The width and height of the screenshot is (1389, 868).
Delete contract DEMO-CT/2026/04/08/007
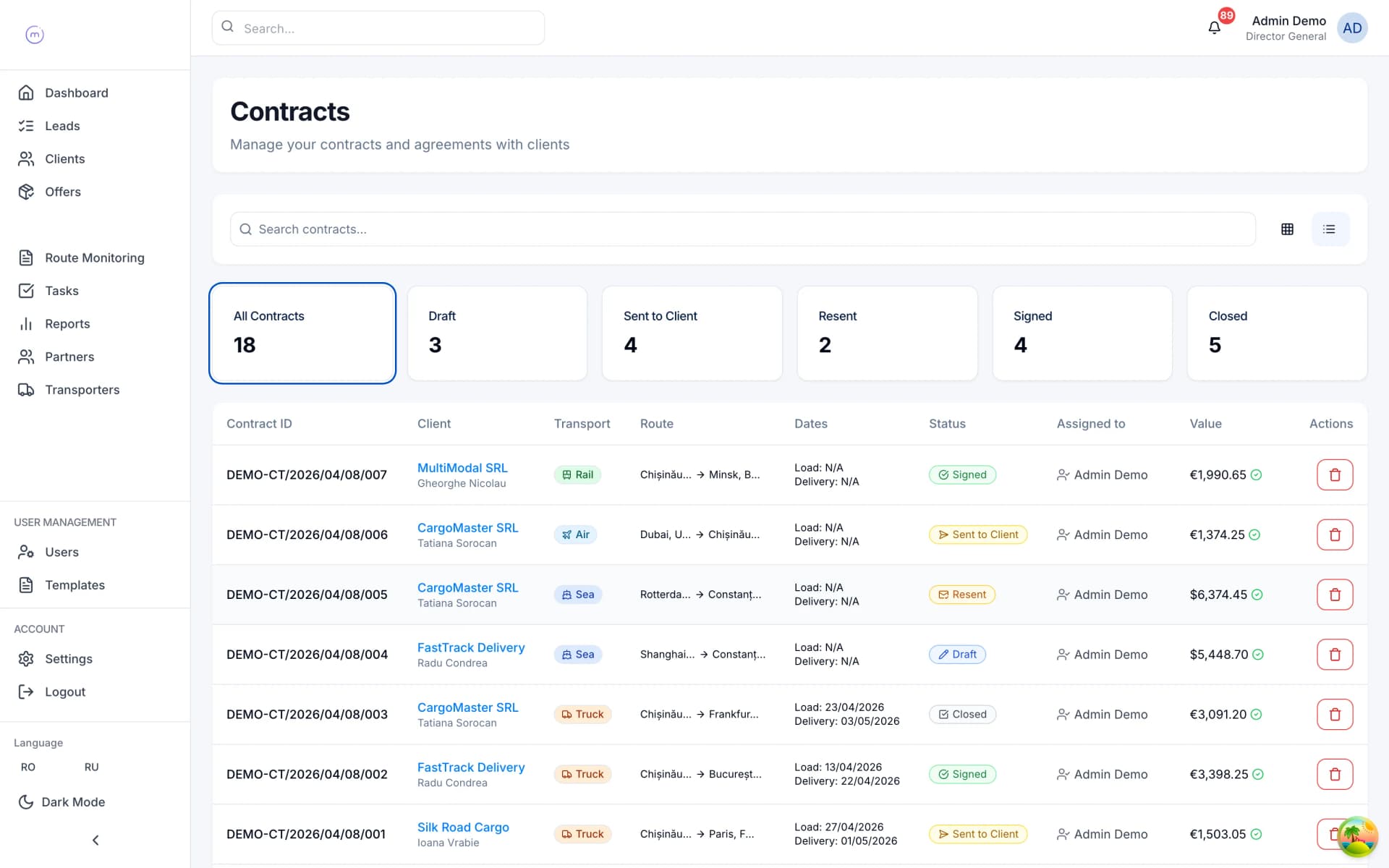(1335, 475)
